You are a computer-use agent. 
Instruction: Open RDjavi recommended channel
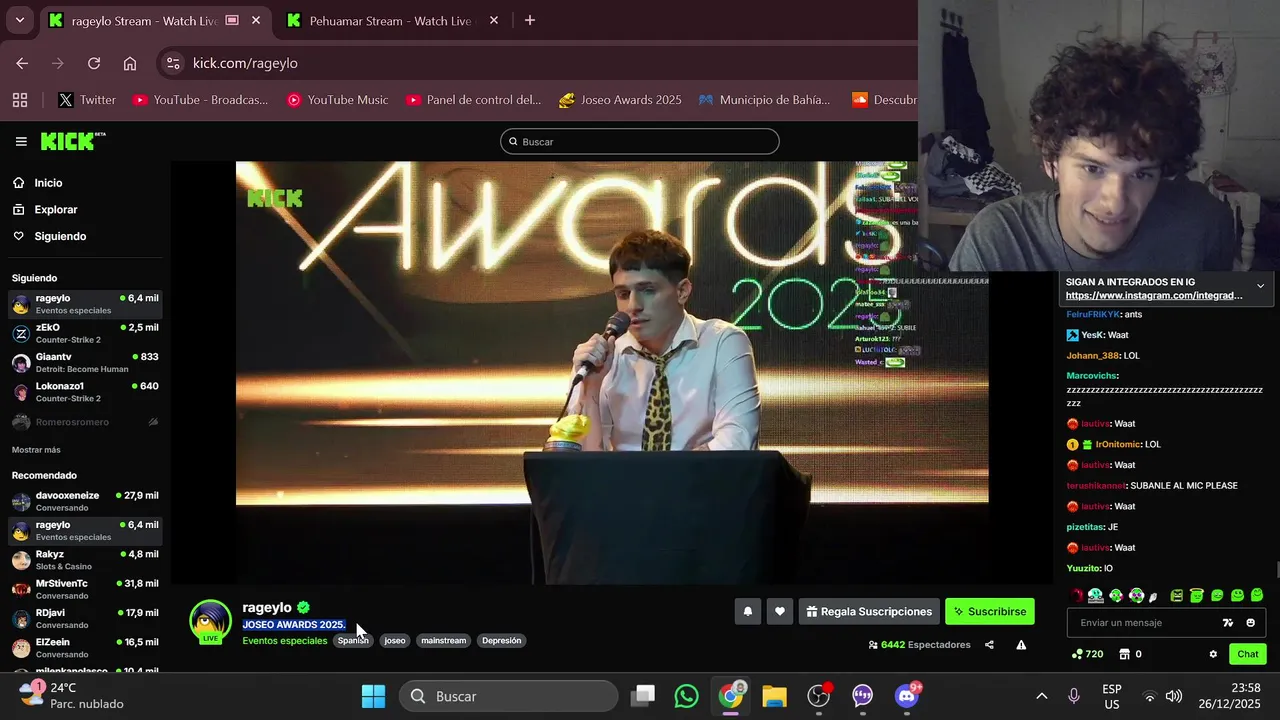[x=85, y=618]
